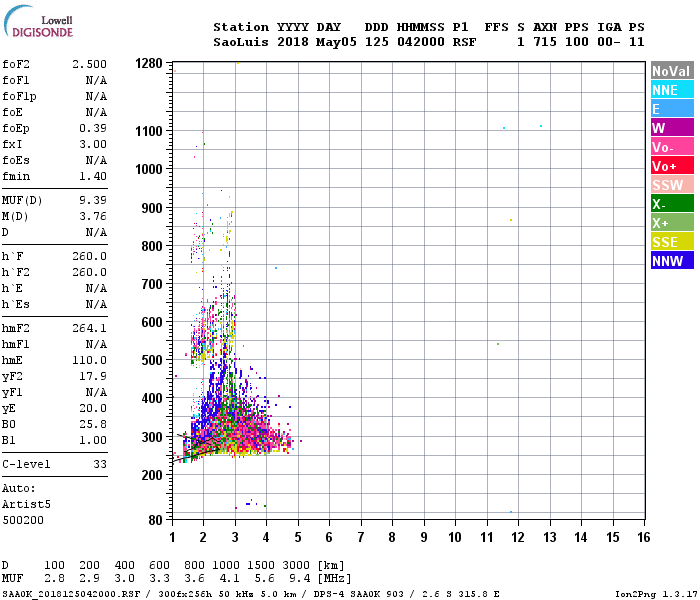
Task: Select the NoVal legend color box
Action: click(672, 71)
